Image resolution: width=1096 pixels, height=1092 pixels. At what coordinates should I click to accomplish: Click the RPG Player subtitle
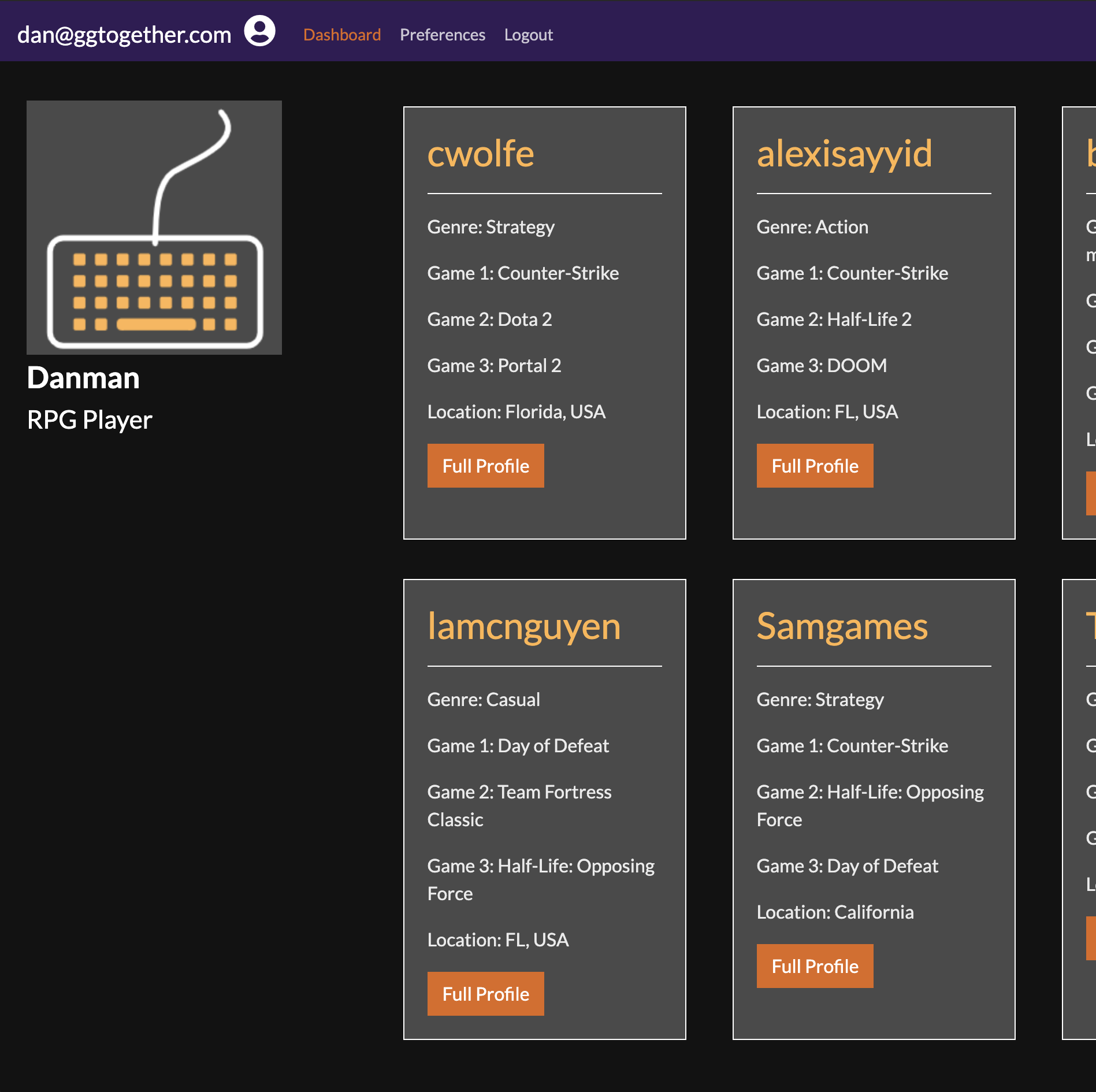[90, 420]
